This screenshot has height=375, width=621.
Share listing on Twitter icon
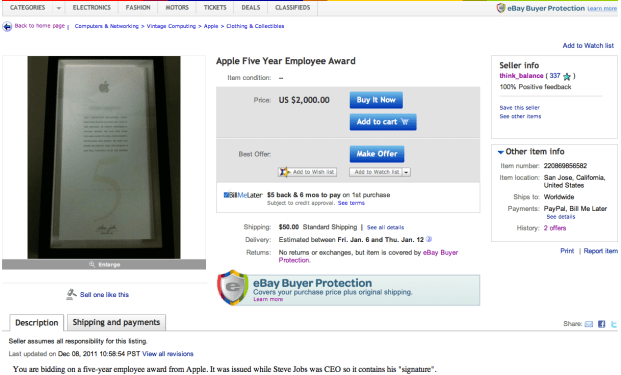pos(614,324)
